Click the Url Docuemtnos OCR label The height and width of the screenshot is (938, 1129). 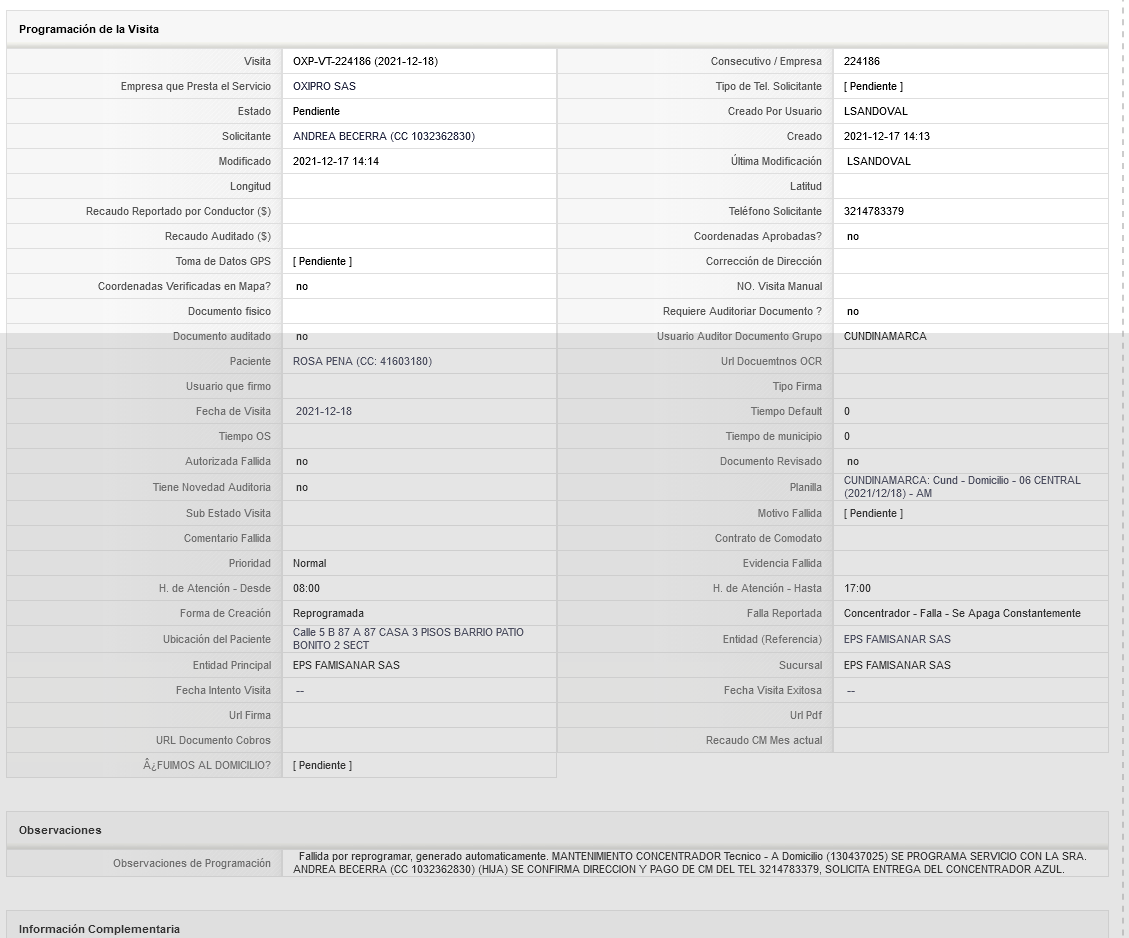(771, 361)
